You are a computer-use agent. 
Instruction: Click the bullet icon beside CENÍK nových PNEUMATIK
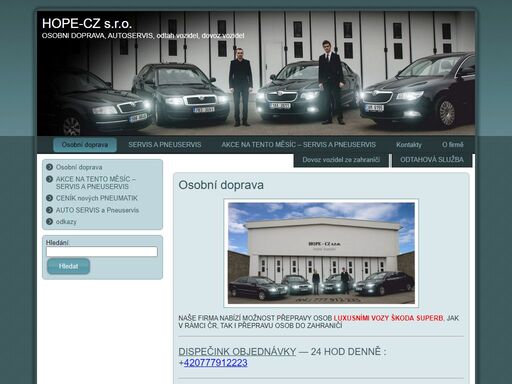tap(50, 198)
